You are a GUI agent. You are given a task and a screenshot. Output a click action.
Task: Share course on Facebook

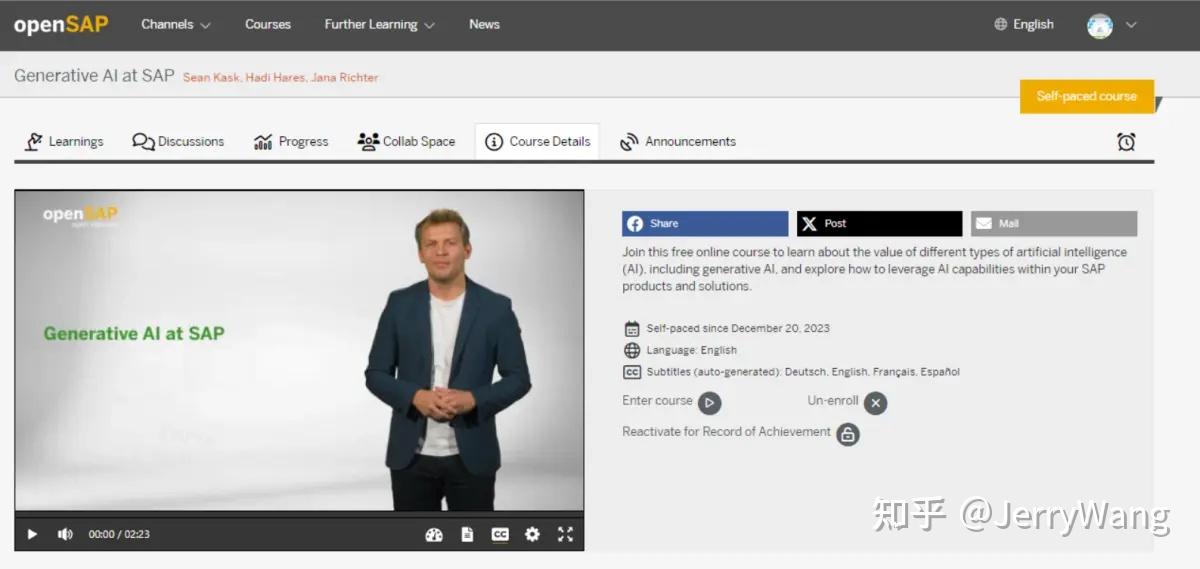pyautogui.click(x=705, y=224)
